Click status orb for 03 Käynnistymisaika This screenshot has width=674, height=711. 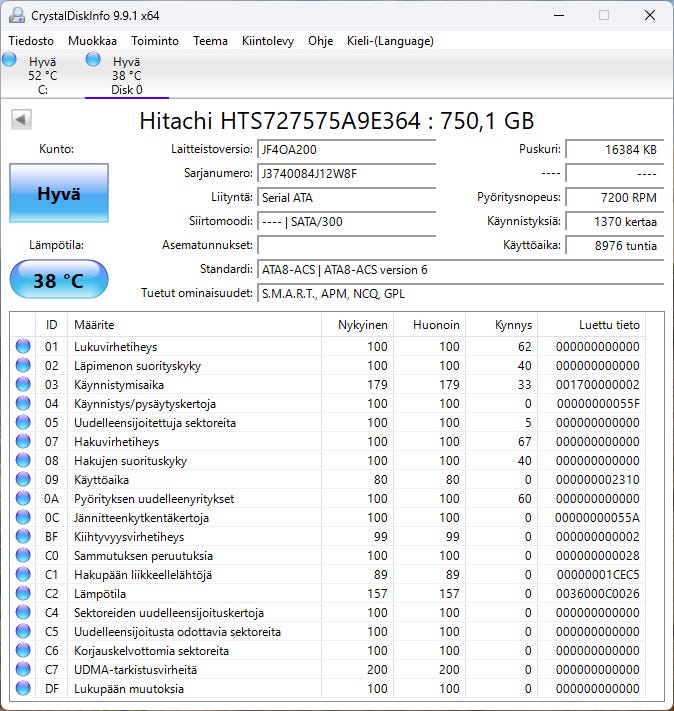click(23, 384)
